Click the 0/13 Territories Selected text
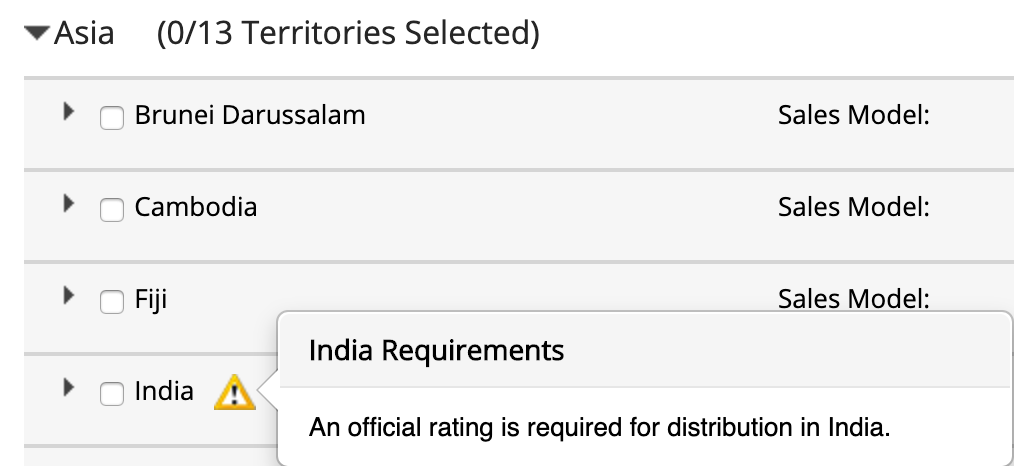Viewport: 1014px width, 466px height. [348, 34]
